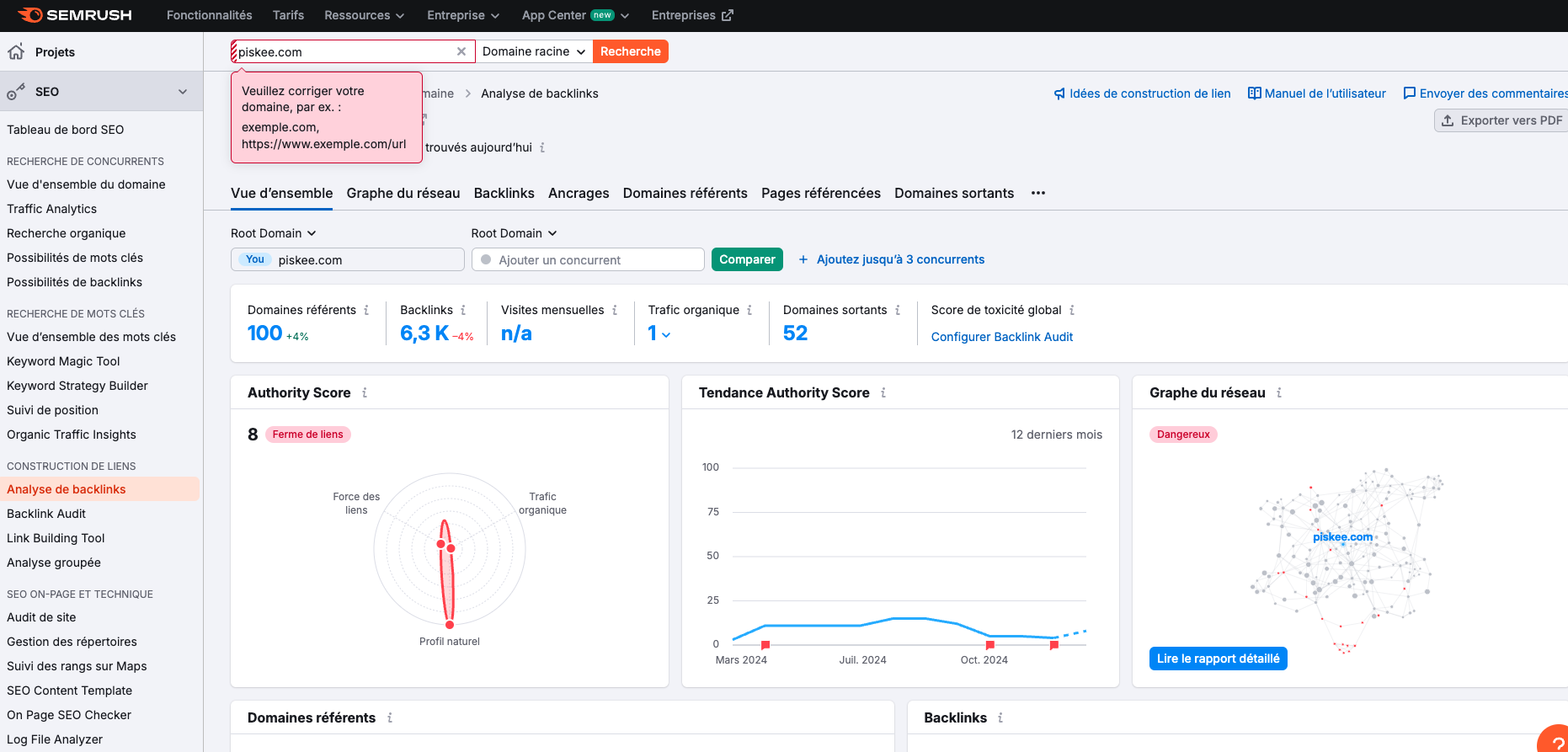Viewport: 1568px width, 752px height.
Task: Click Ajoutez jusqu'à 3 concurrents link
Action: click(x=900, y=259)
